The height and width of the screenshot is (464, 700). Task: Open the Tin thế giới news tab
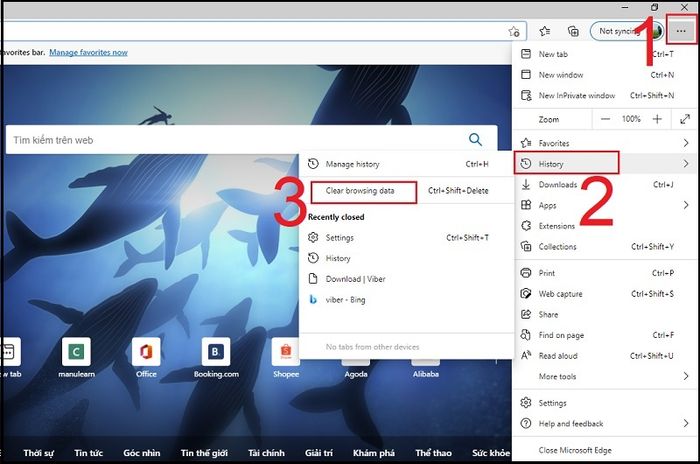pyautogui.click(x=204, y=453)
